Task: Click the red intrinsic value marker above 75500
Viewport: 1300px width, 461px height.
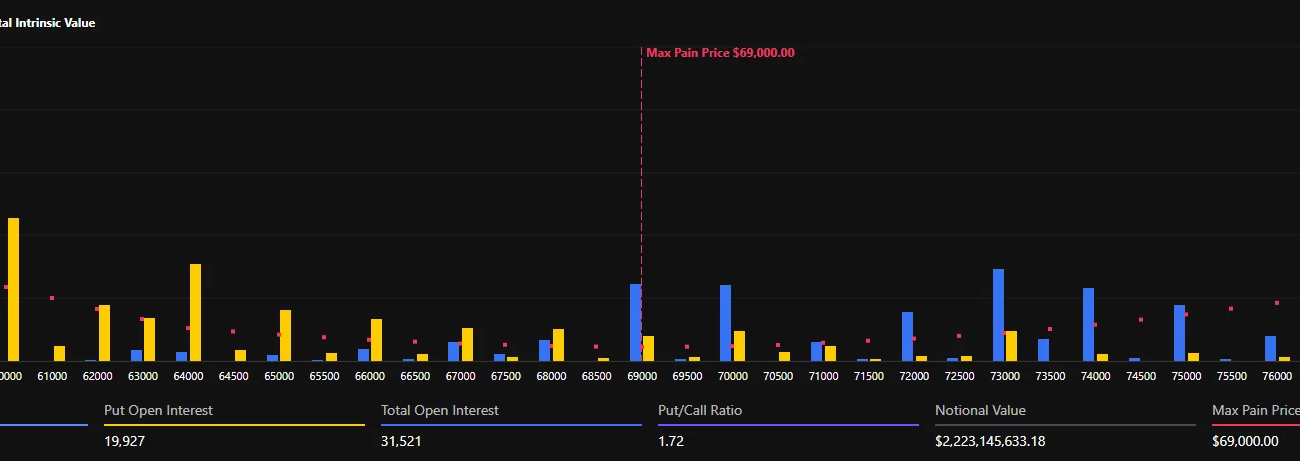Action: click(x=1231, y=309)
